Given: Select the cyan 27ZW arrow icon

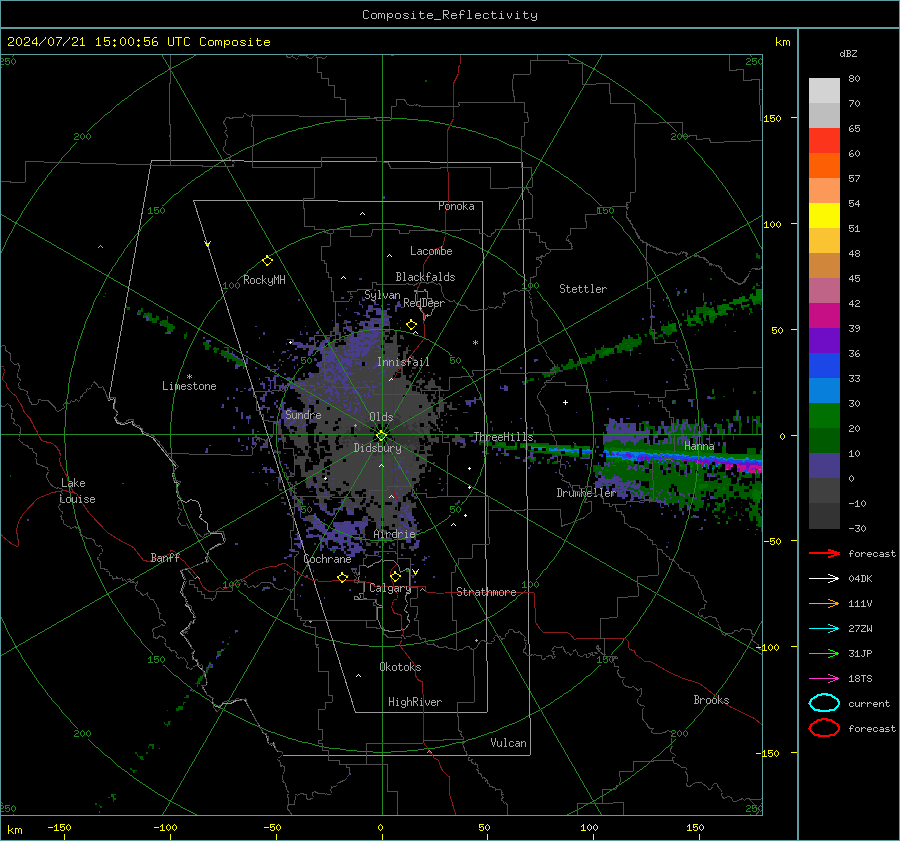Looking at the screenshot, I should pyautogui.click(x=824, y=629).
